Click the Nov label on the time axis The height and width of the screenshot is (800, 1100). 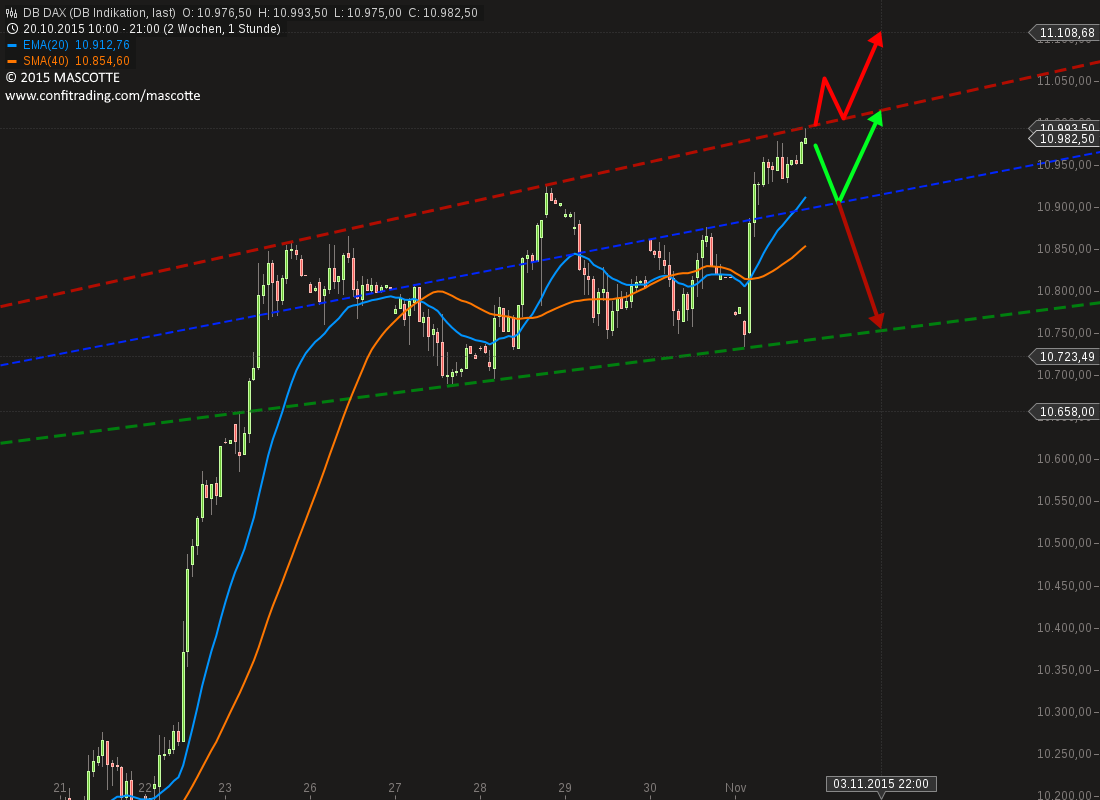736,787
